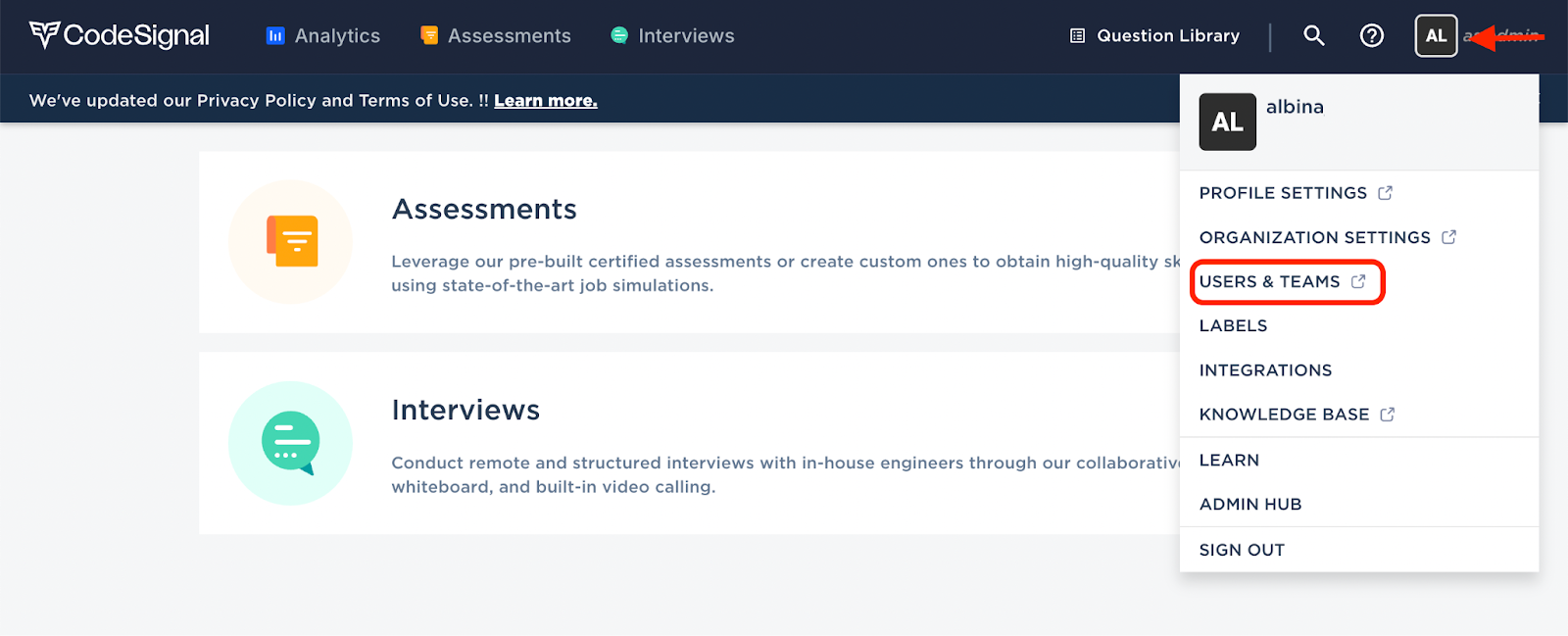This screenshot has width=1568, height=636.
Task: Open Integrations from the account menu
Action: tap(1265, 370)
